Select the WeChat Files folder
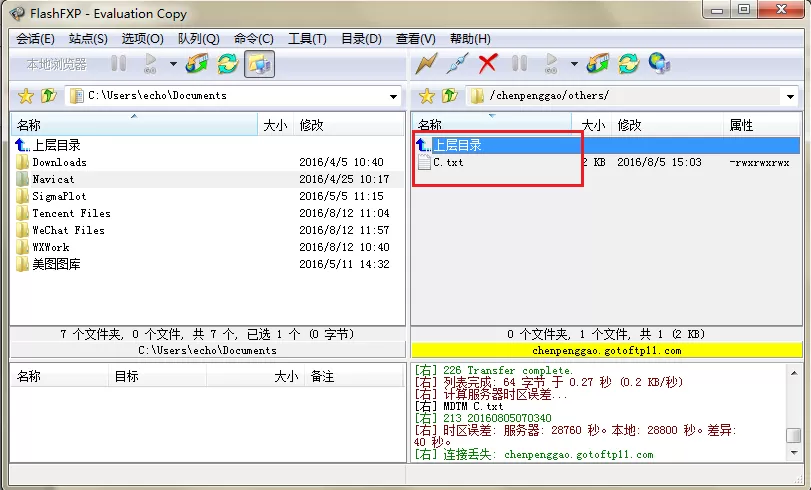The image size is (811, 490). [x=68, y=230]
